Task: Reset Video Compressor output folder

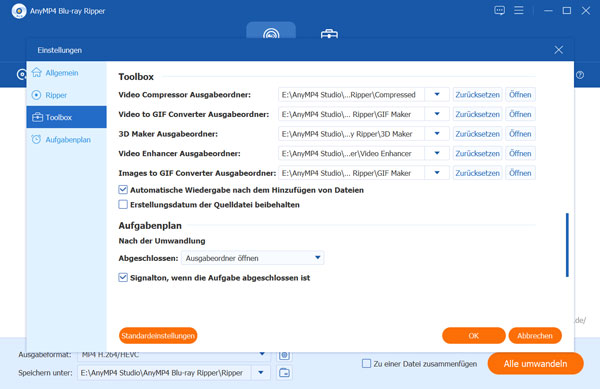Action: tap(478, 94)
